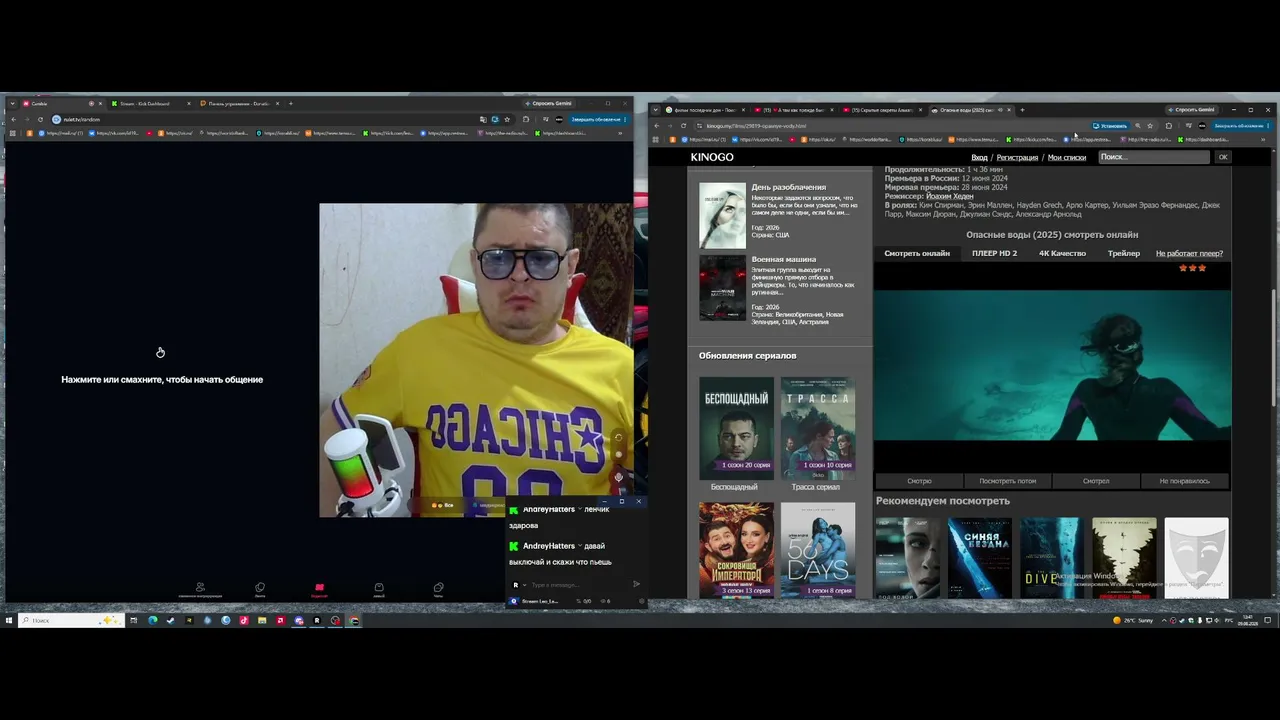Launch Microsoft Edge from the taskbar
Screen dimensions: 1280x720
152,620
